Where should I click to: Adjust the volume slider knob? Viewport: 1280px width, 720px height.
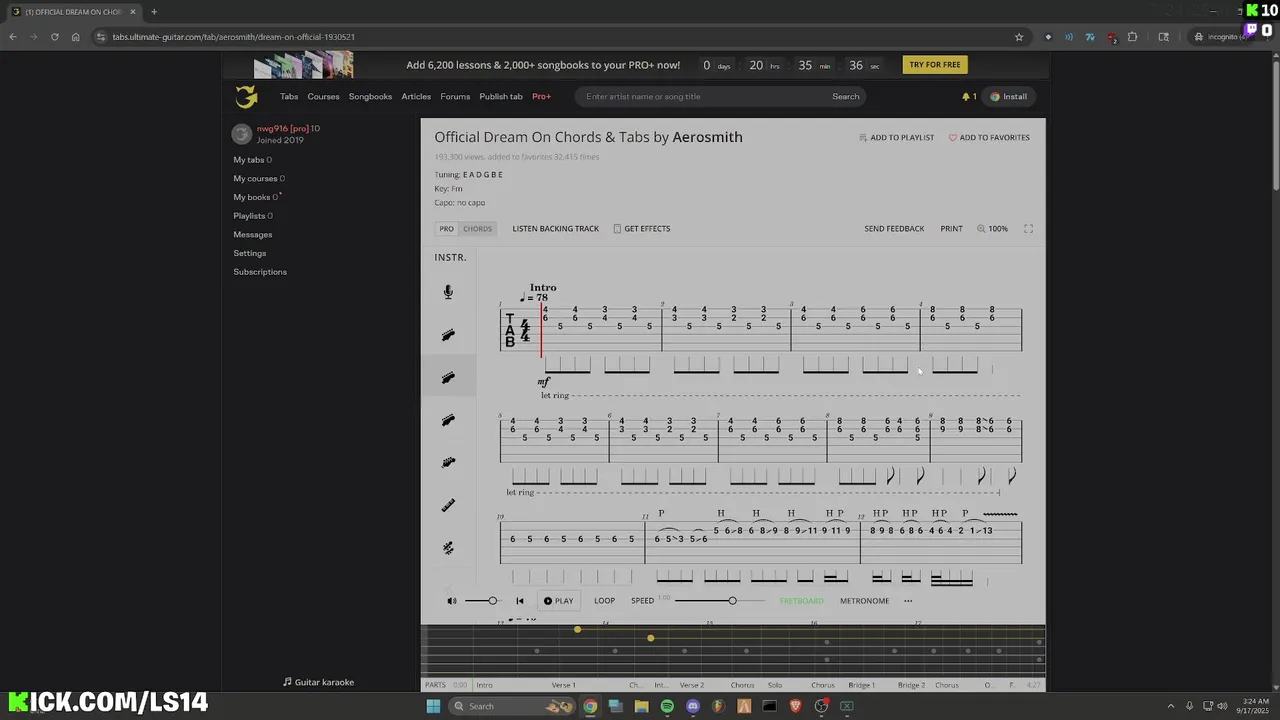(x=492, y=601)
